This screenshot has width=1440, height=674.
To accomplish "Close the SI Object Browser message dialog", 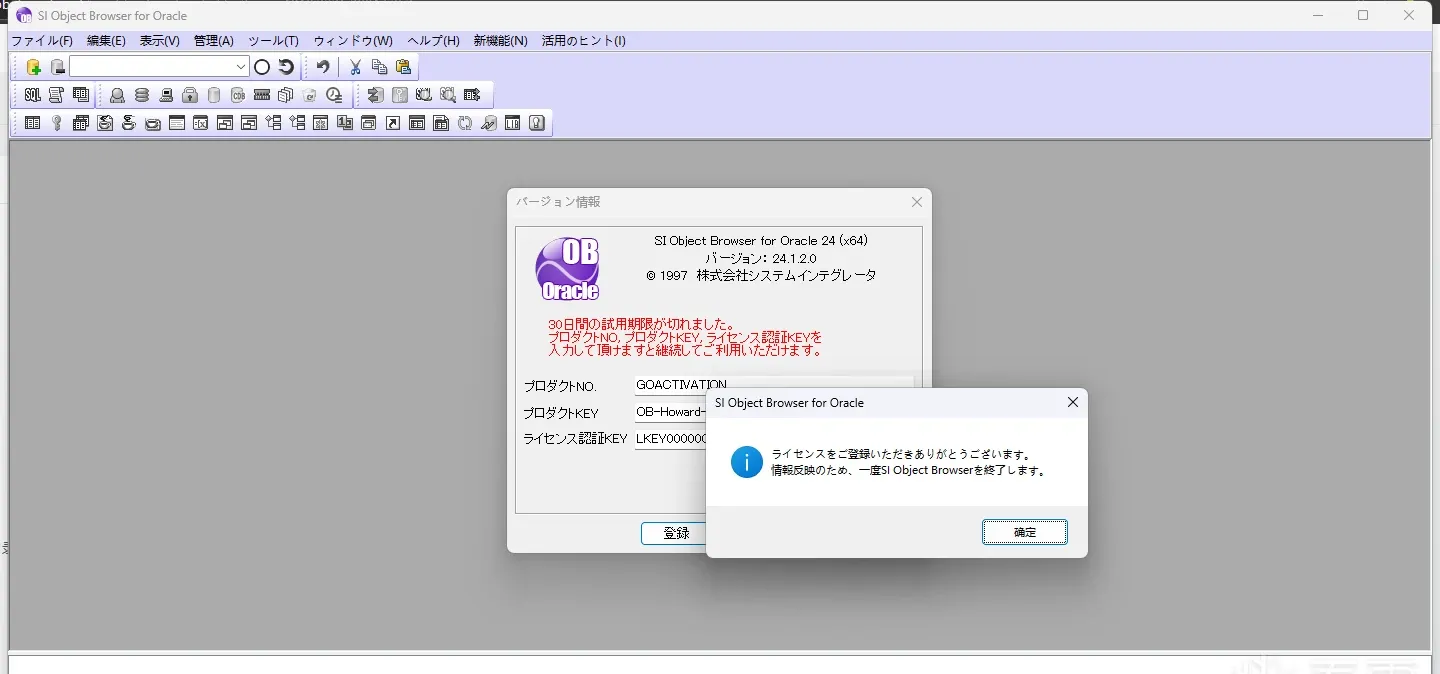I will [x=1072, y=403].
